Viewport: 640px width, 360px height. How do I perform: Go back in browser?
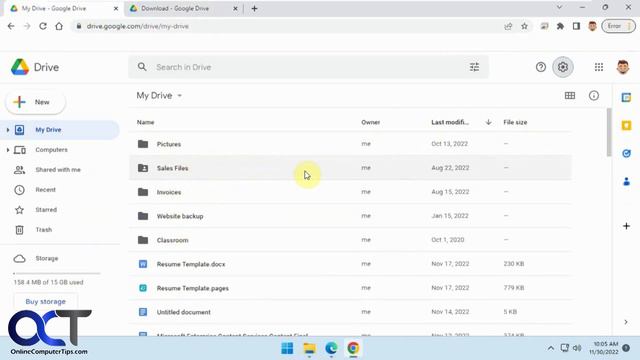click(x=11, y=26)
